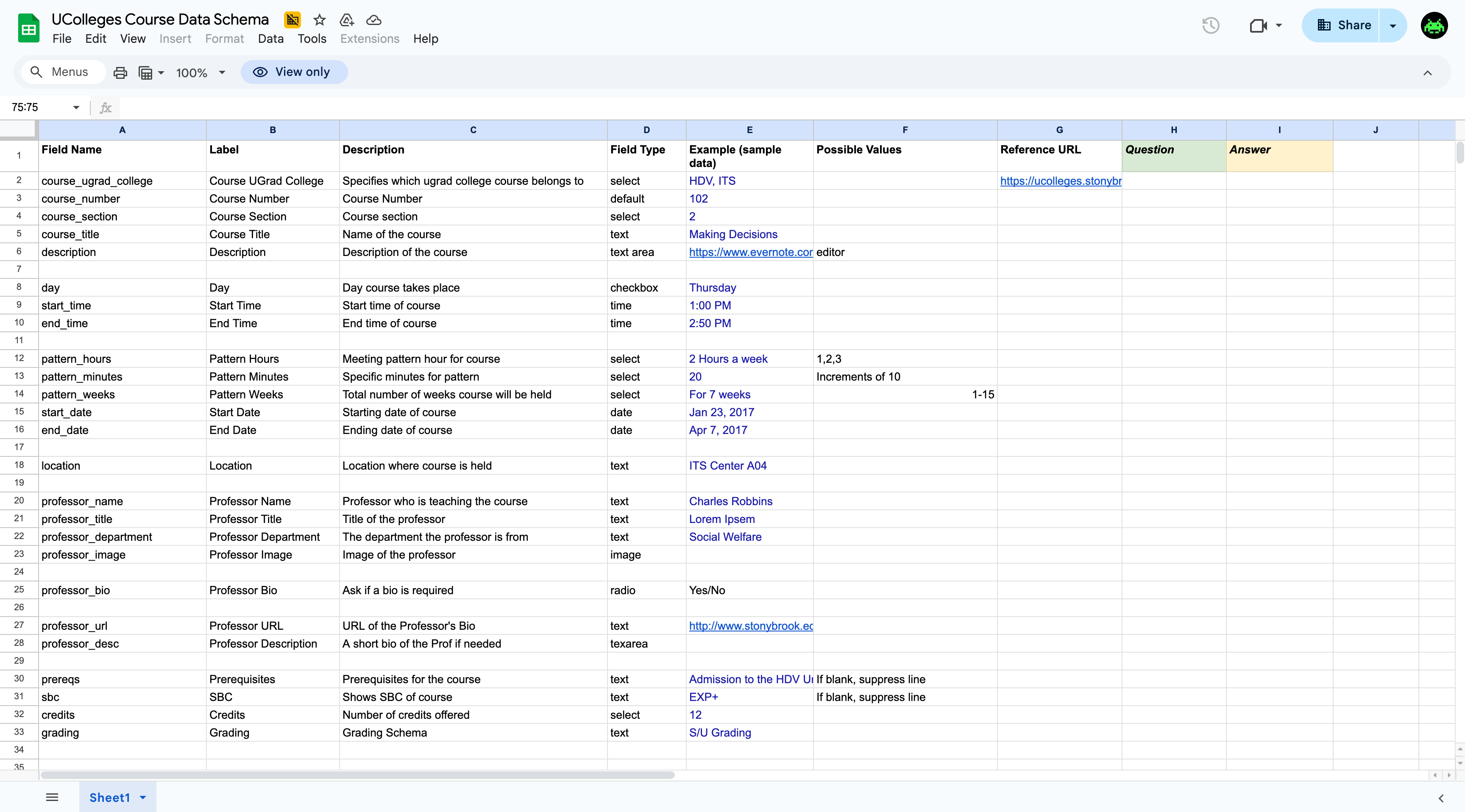1465x812 pixels.
Task: Select the cell EXP+
Action: [749, 697]
